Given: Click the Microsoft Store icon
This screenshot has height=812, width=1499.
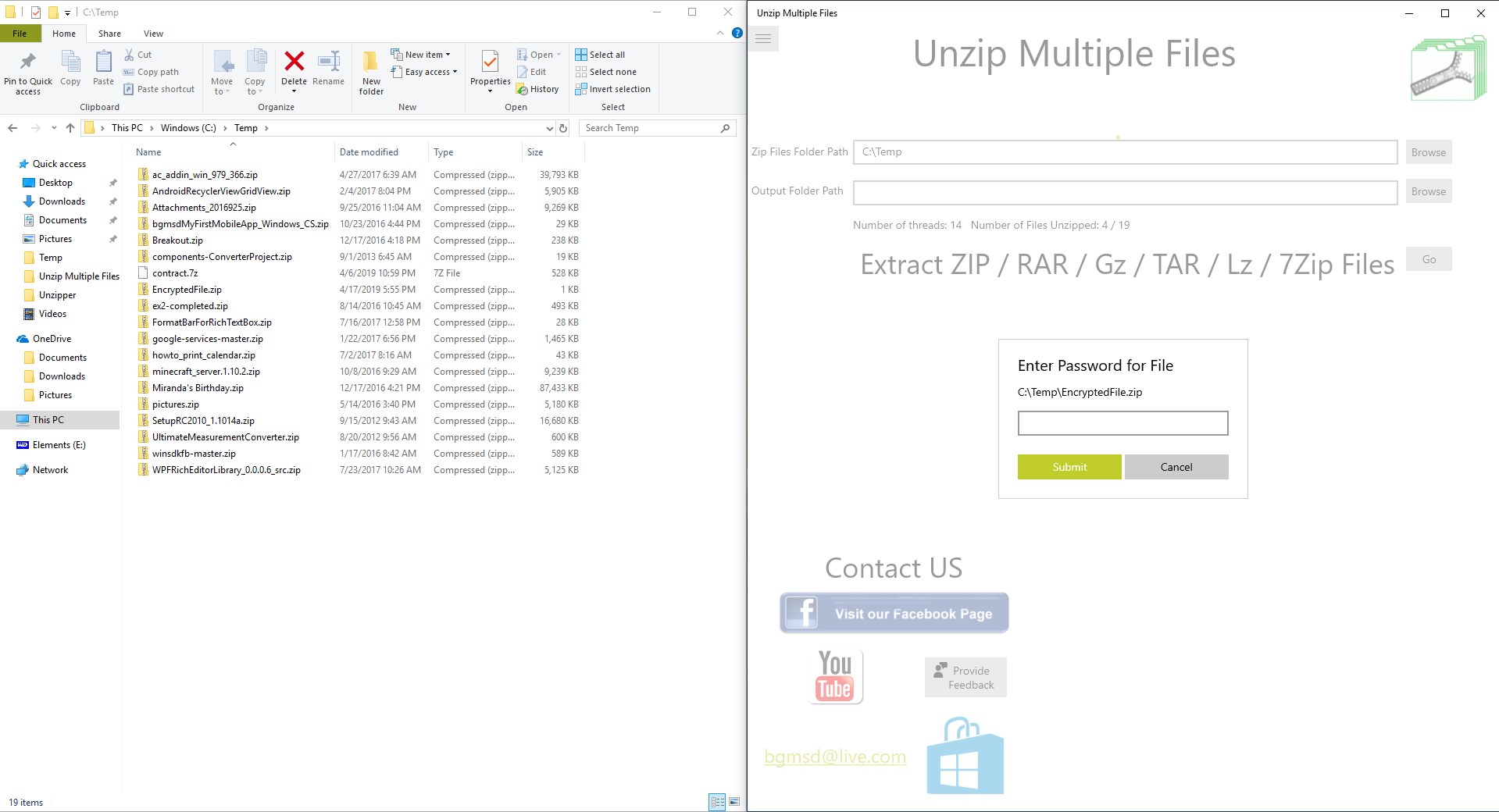Looking at the screenshot, I should click(x=965, y=754).
